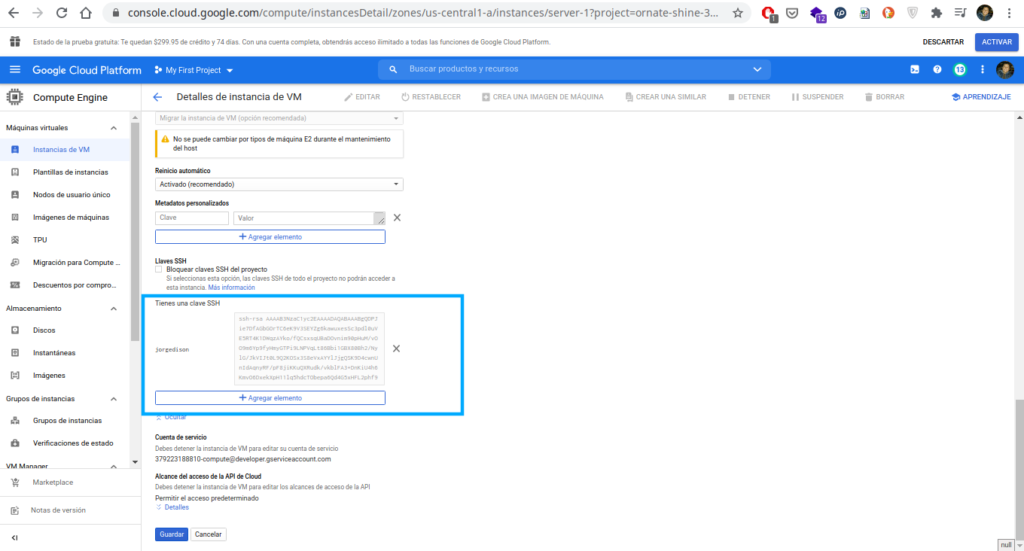
Task: Open the Google Cloud navigation hamburger menu
Action: click(x=15, y=70)
